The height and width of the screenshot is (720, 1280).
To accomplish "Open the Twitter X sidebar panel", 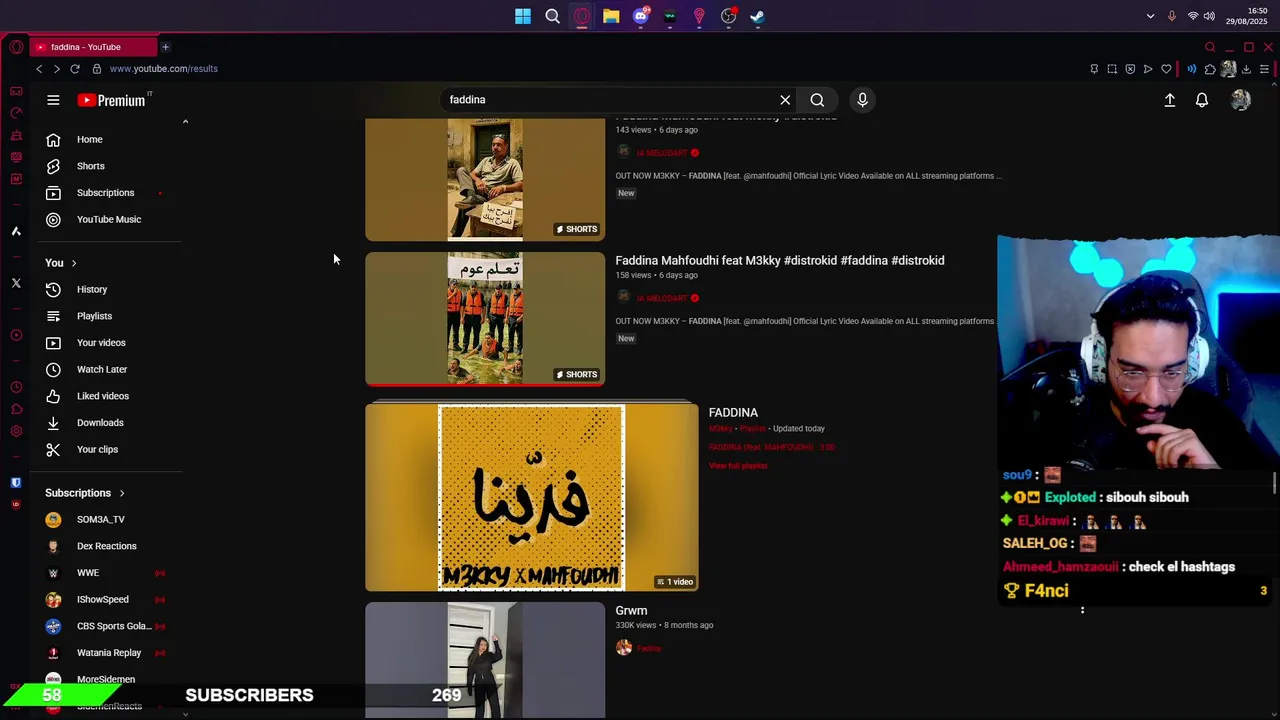I will (x=16, y=283).
